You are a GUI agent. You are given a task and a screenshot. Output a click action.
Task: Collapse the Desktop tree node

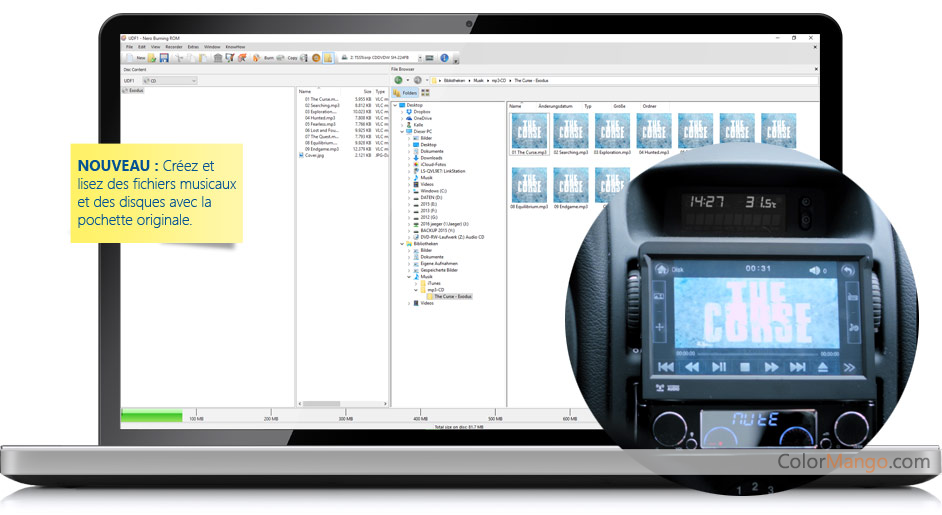click(395, 105)
